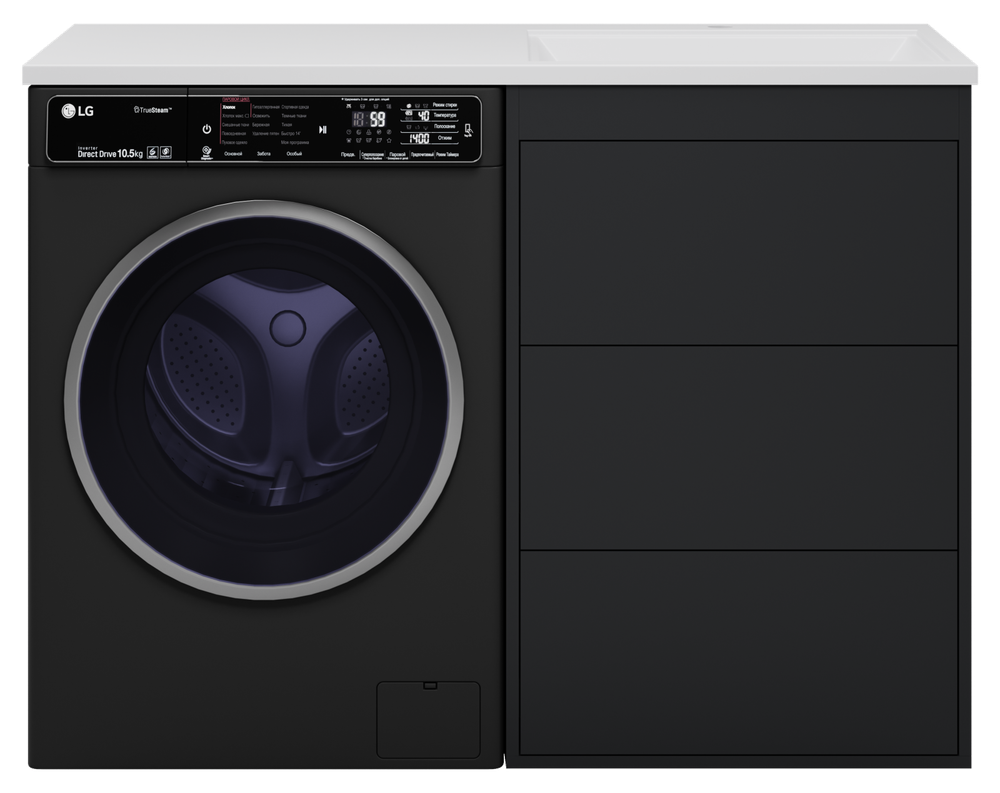Click the Direct Drive 10.5kg label
This screenshot has width=1000, height=793.
coord(110,153)
